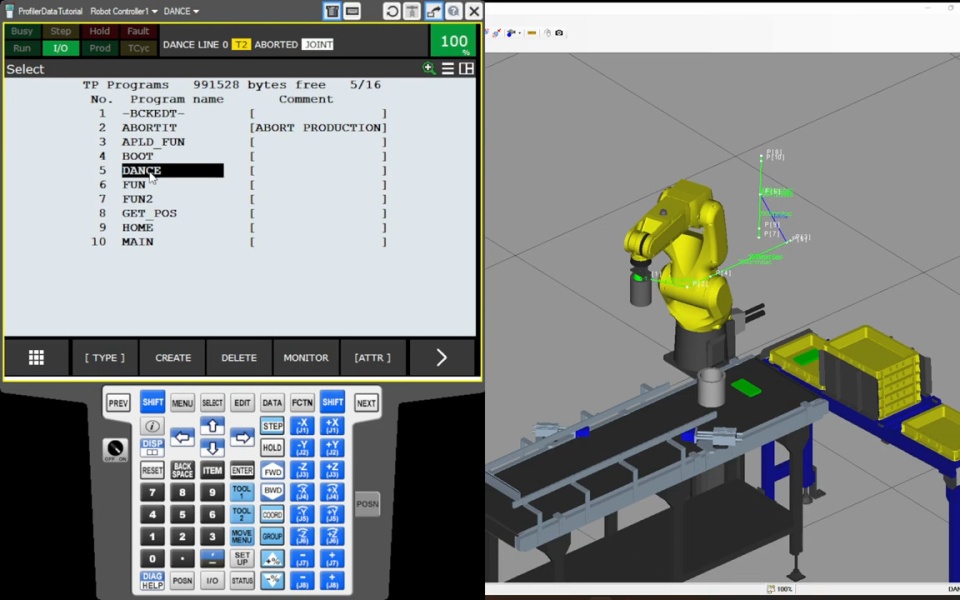Click the camera snapshot icon in the 3D view toolbar
Screen dimensions: 960x600
point(559,33)
